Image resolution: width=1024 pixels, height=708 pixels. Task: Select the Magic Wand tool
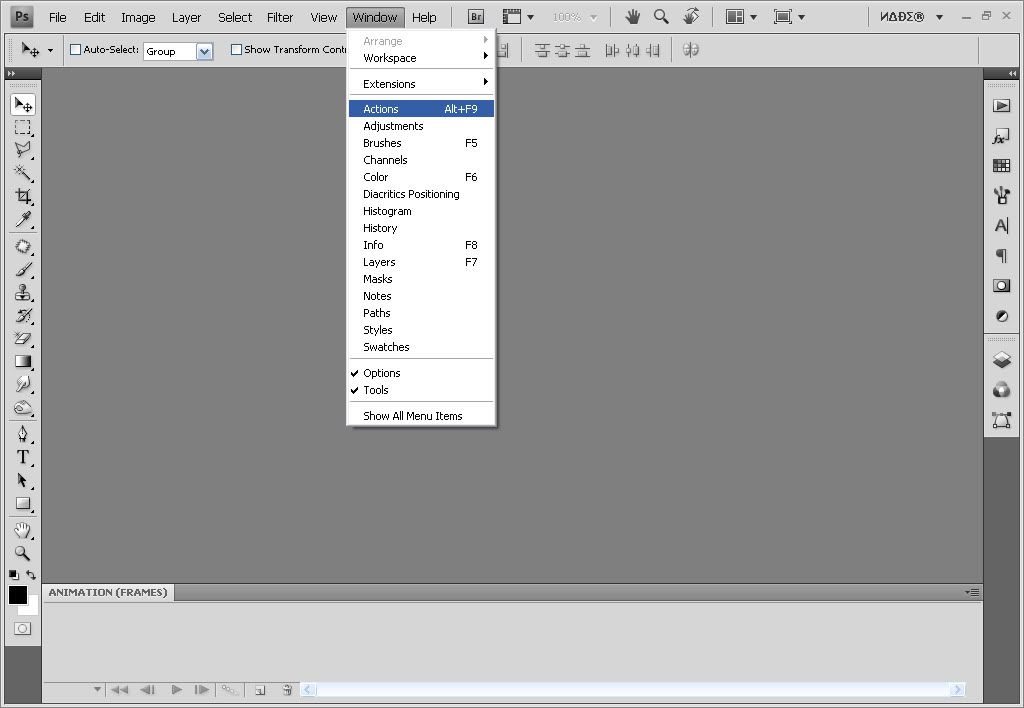pos(23,173)
